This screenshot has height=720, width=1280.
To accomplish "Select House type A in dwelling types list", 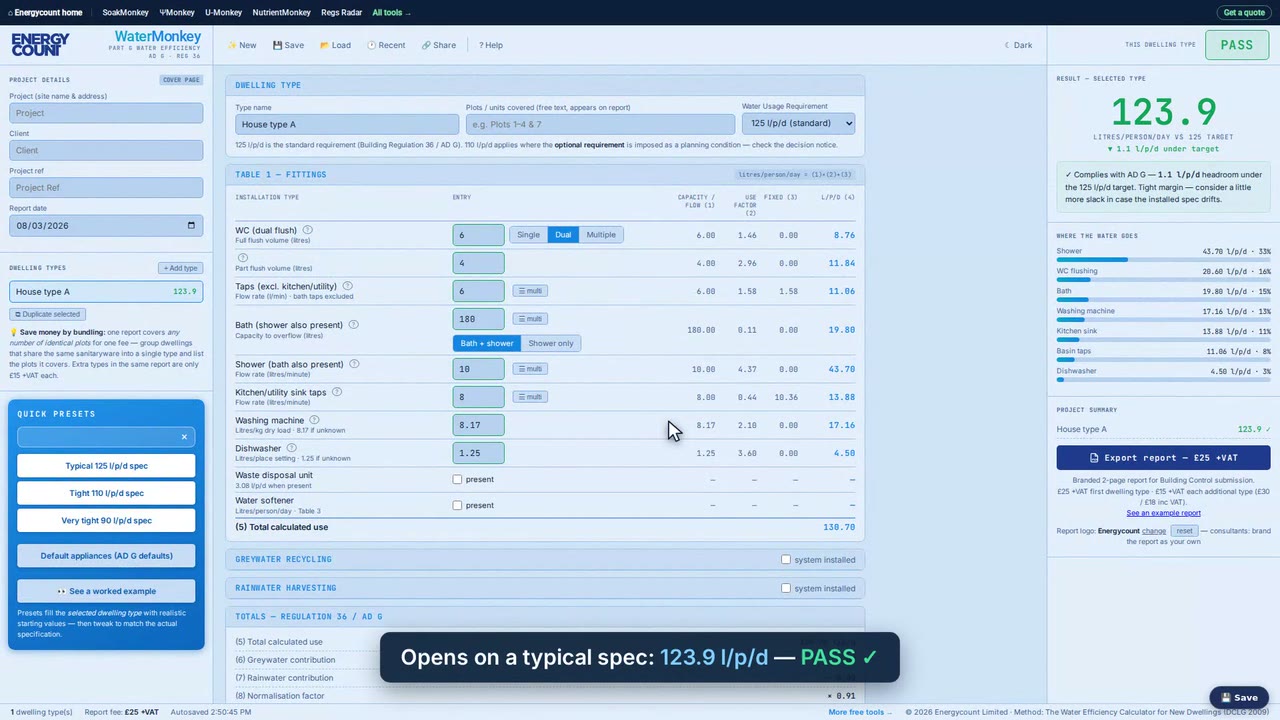I will click(106, 292).
